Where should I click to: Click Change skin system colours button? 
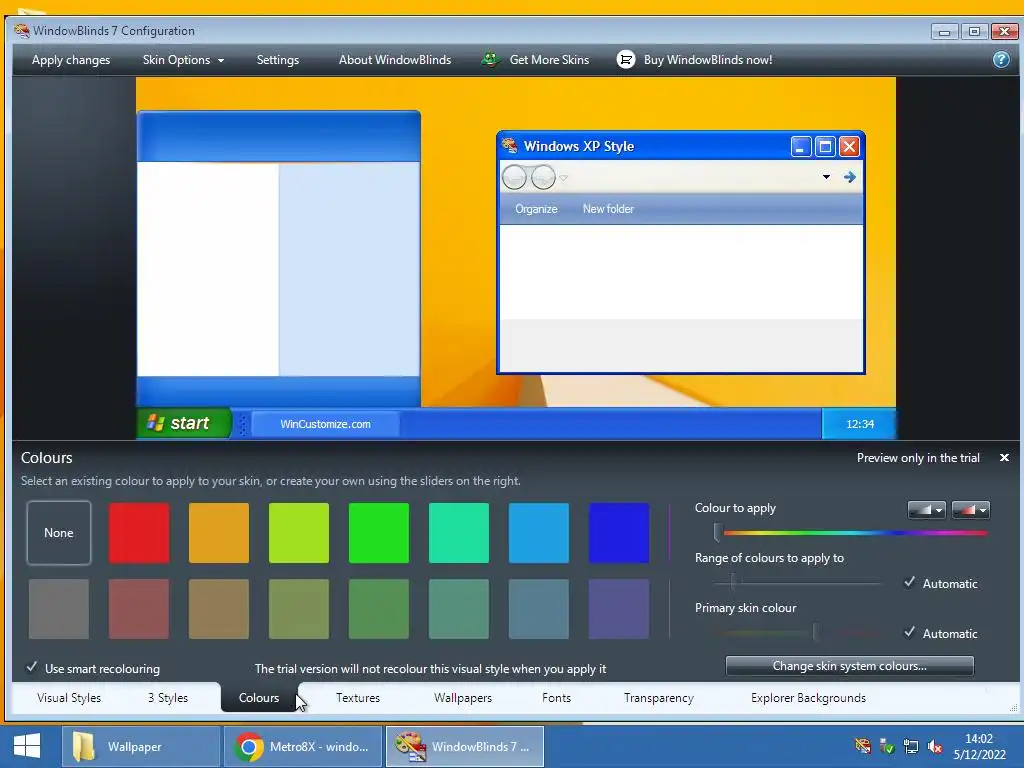click(850, 666)
